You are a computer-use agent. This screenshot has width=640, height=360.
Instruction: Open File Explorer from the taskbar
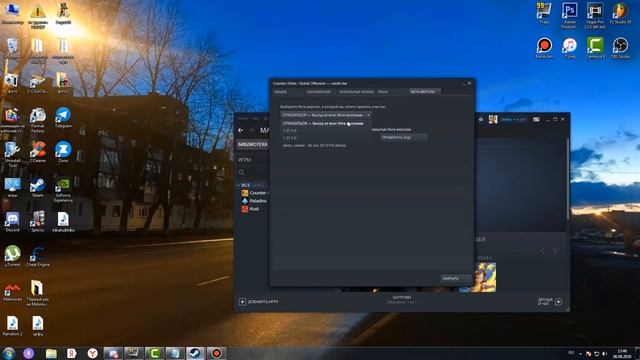pyautogui.click(x=51, y=353)
